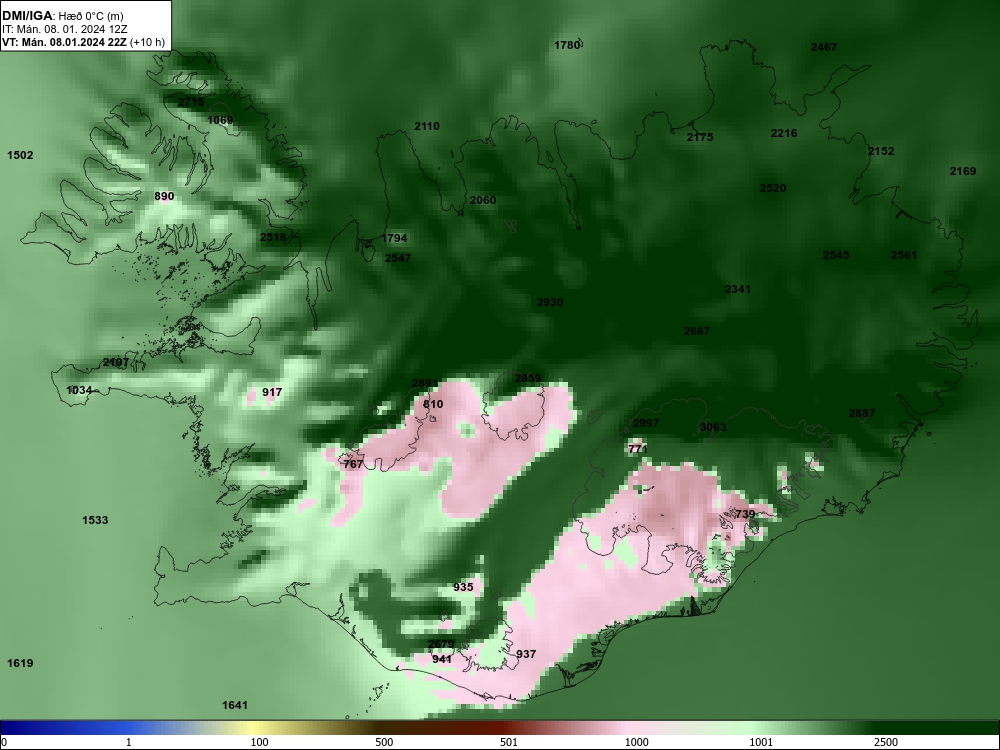The height and width of the screenshot is (750, 1000).
Task: Select the 941 map label
Action: (441, 659)
